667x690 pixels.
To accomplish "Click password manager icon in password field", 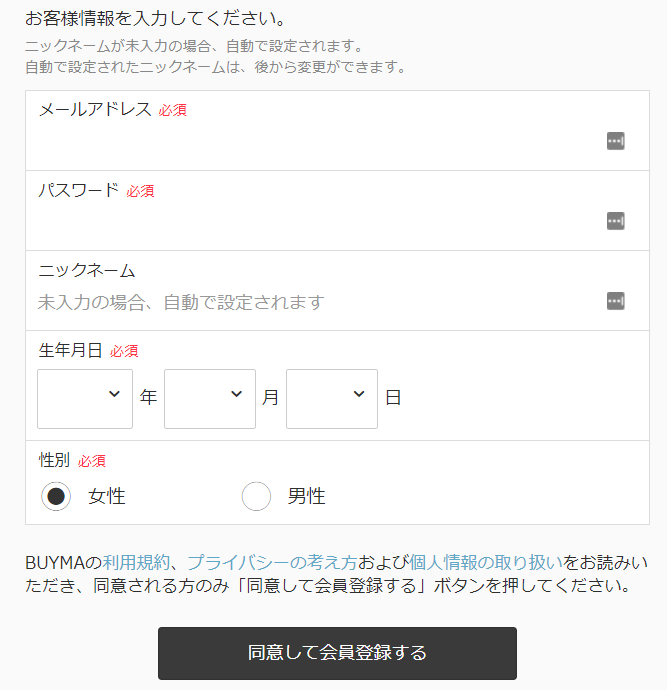I will click(x=616, y=221).
